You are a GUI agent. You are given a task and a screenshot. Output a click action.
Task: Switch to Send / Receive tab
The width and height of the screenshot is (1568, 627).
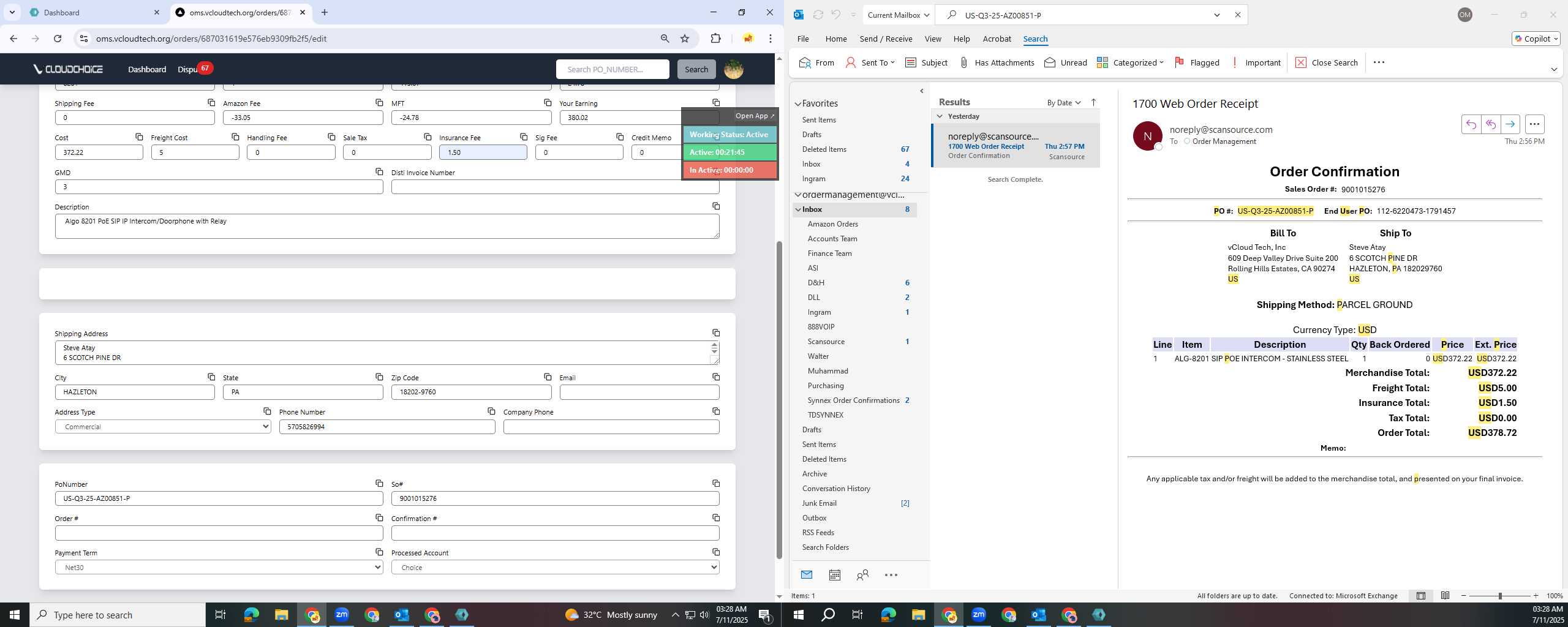click(886, 39)
